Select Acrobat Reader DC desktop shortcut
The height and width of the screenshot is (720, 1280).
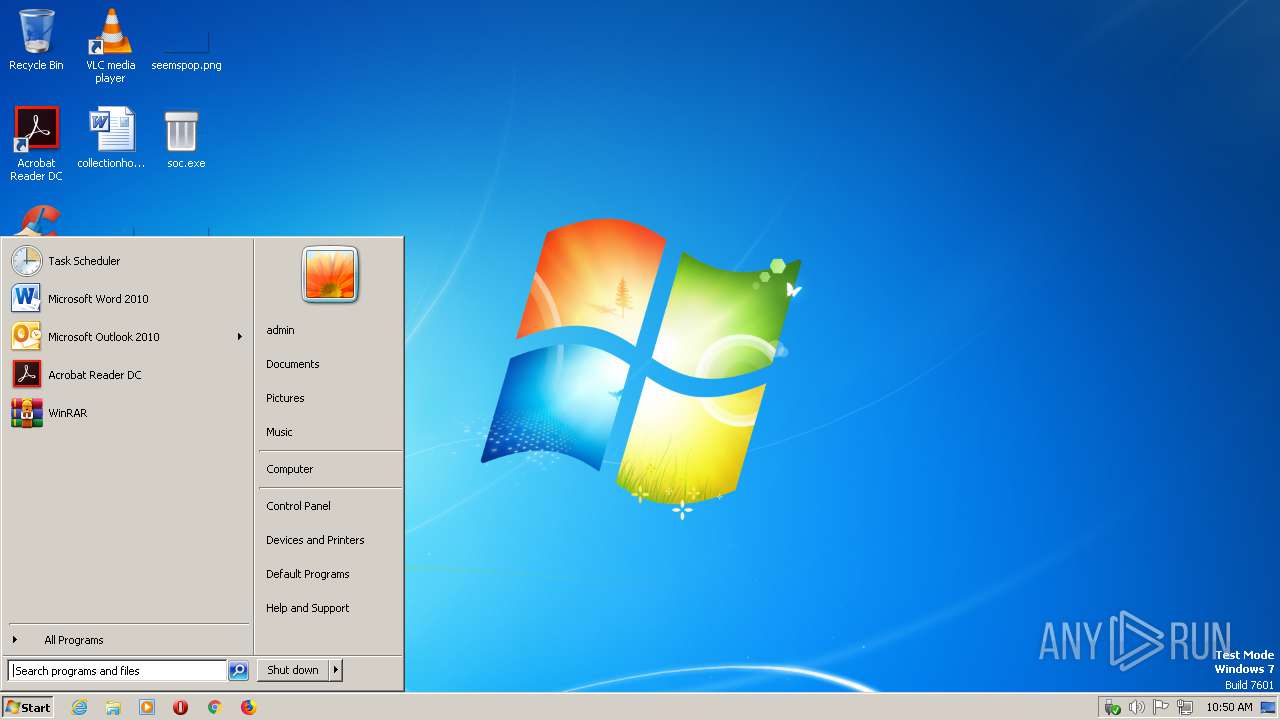(36, 144)
